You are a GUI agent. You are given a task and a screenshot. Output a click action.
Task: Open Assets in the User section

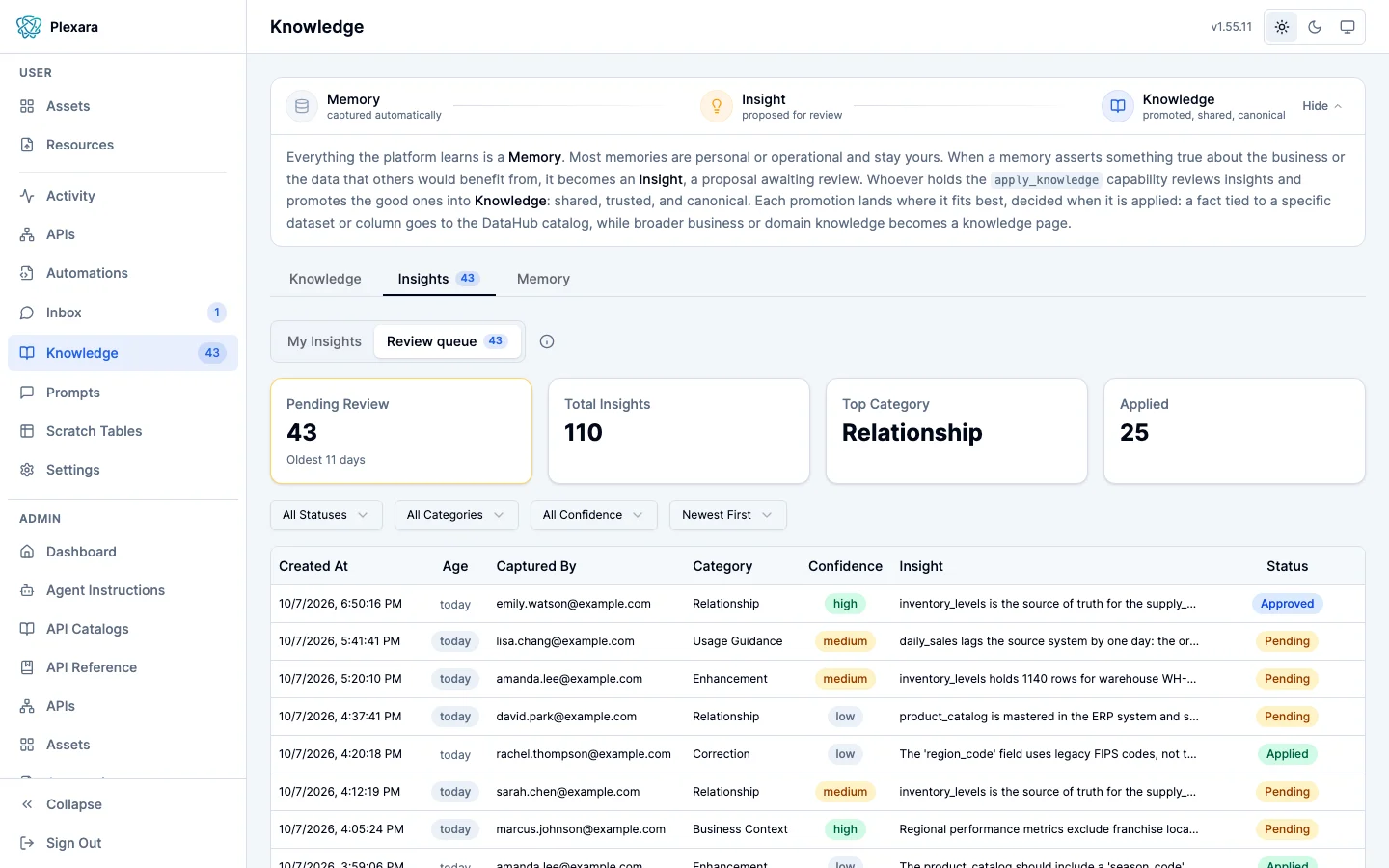123,106
